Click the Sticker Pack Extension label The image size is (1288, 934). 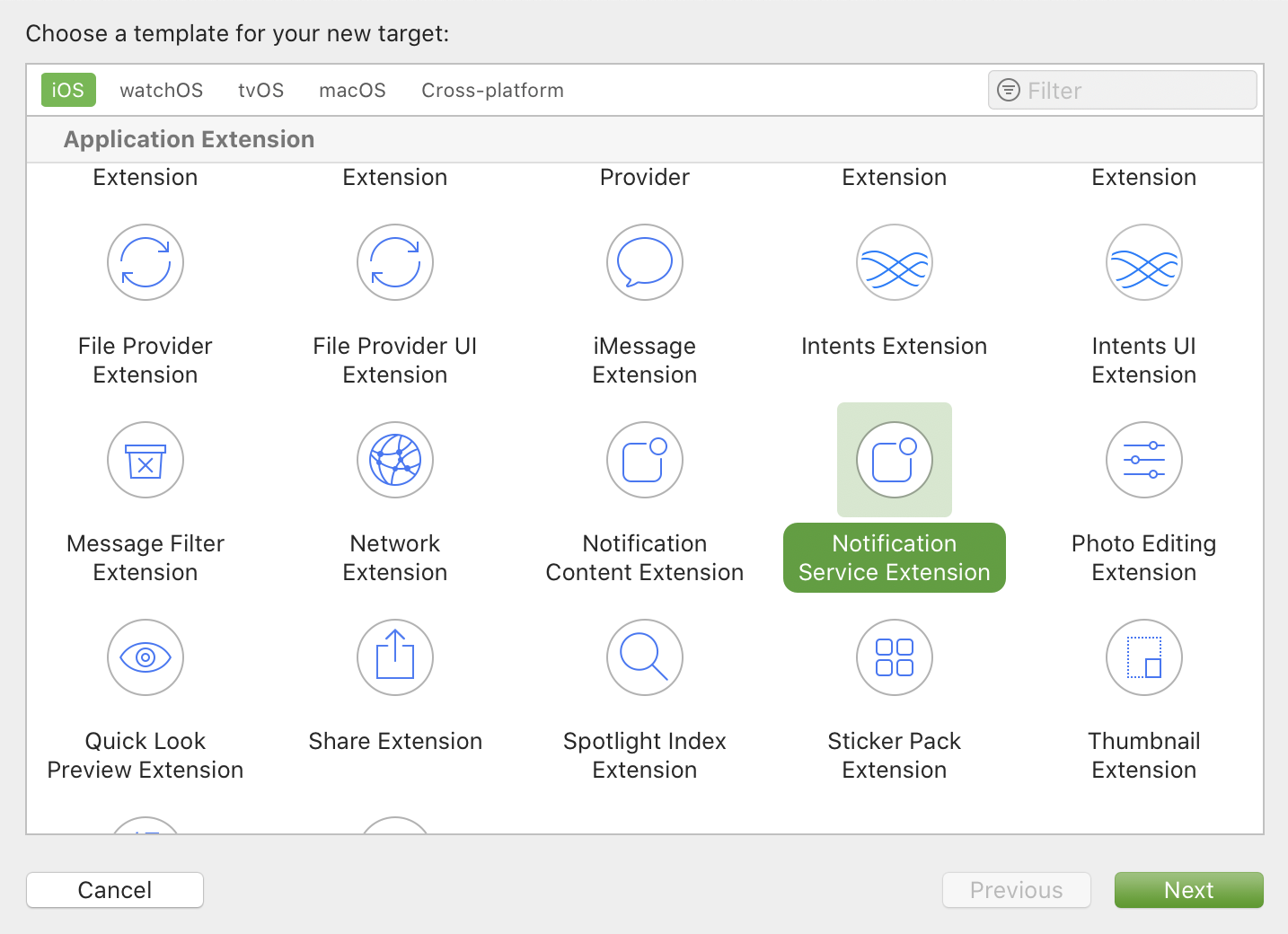[895, 755]
